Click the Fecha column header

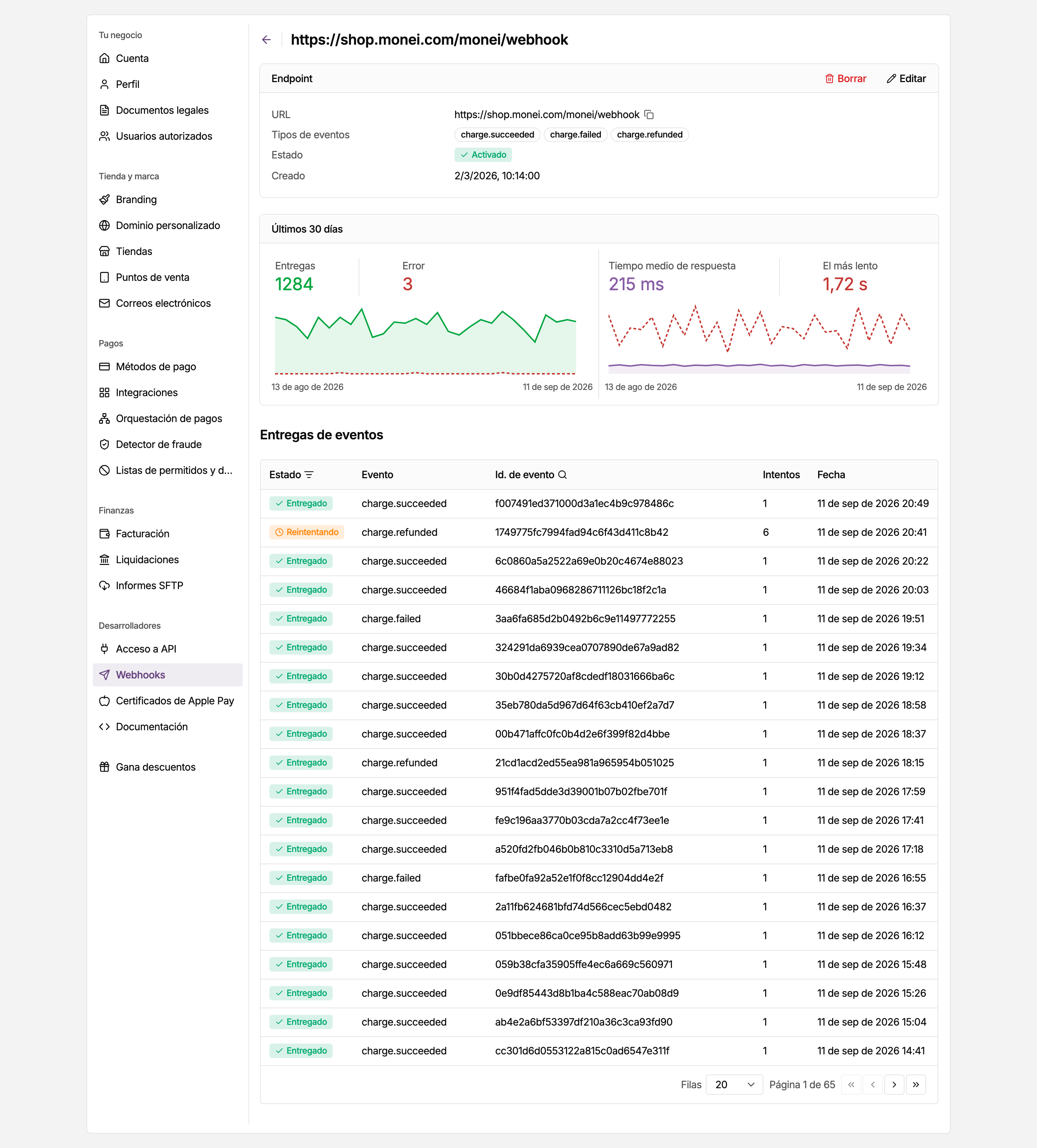(x=831, y=475)
